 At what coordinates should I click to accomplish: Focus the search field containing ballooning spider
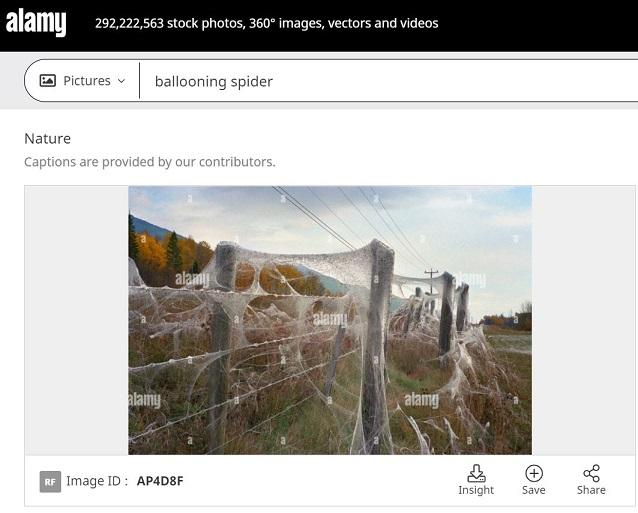click(x=391, y=81)
